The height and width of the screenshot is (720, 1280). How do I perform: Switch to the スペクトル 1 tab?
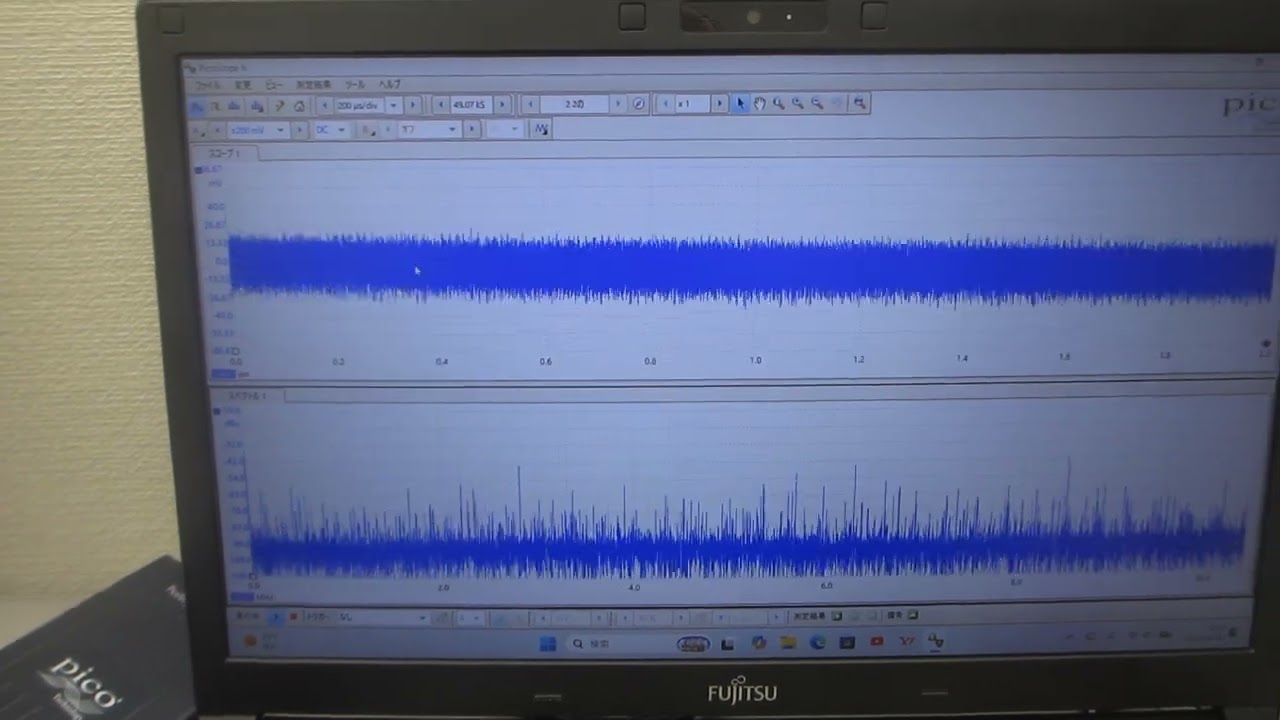click(x=250, y=396)
